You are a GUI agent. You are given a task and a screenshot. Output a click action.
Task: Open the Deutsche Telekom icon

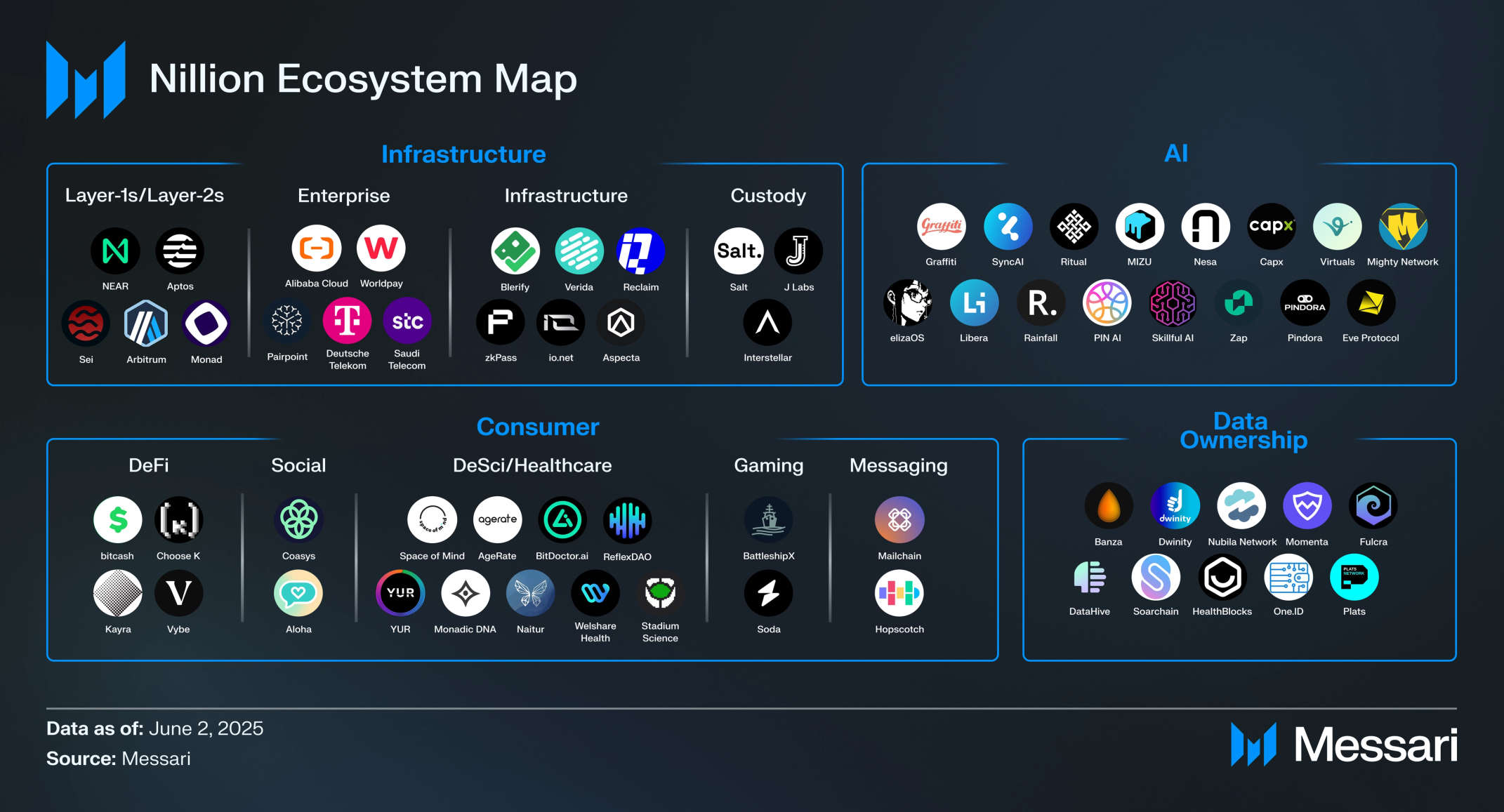click(x=347, y=320)
